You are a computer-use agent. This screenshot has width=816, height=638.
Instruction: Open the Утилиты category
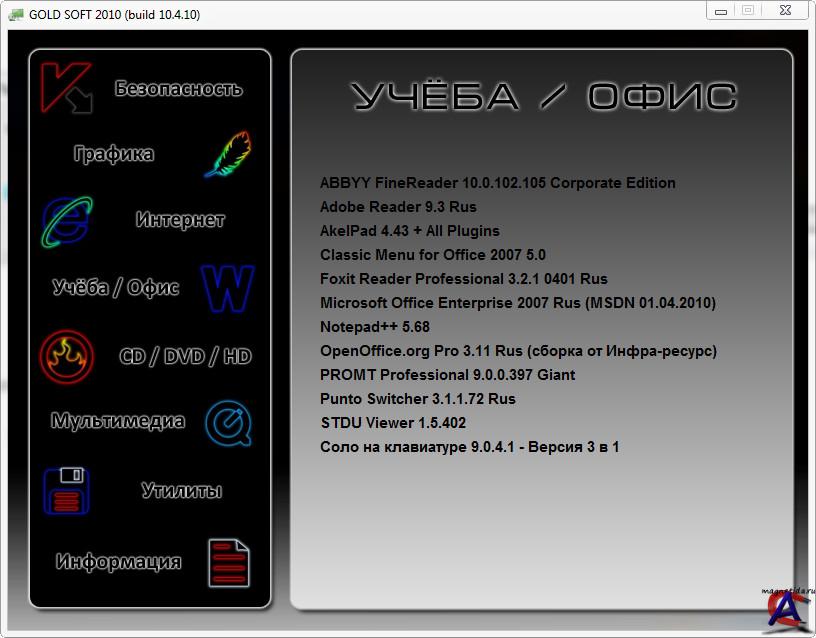tap(182, 490)
